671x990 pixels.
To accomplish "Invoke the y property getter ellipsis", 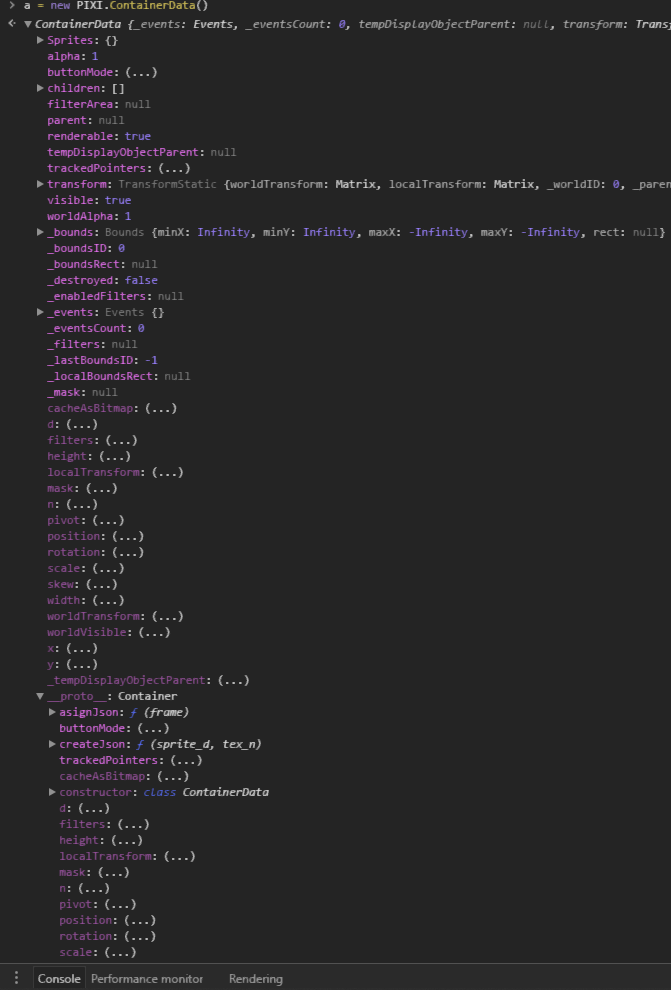I will (82, 664).
